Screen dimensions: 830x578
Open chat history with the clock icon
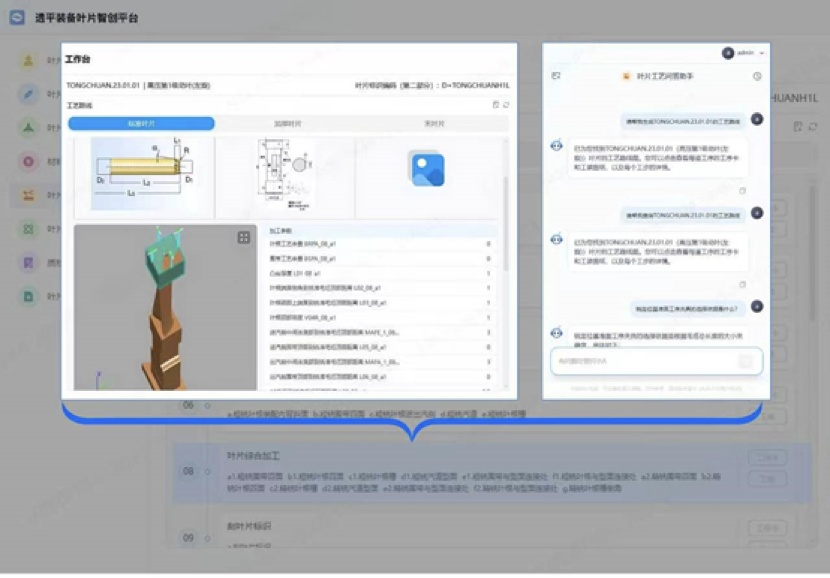point(757,76)
